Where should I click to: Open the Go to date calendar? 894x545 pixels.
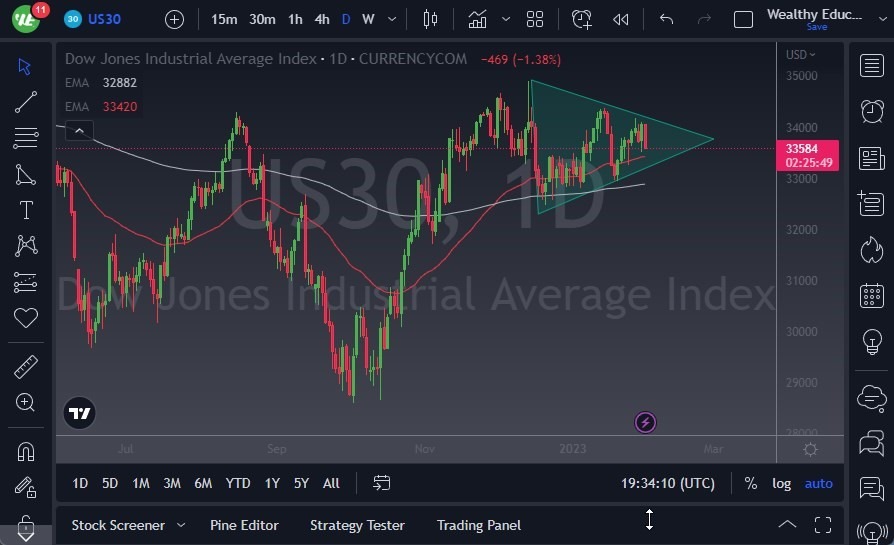381,483
